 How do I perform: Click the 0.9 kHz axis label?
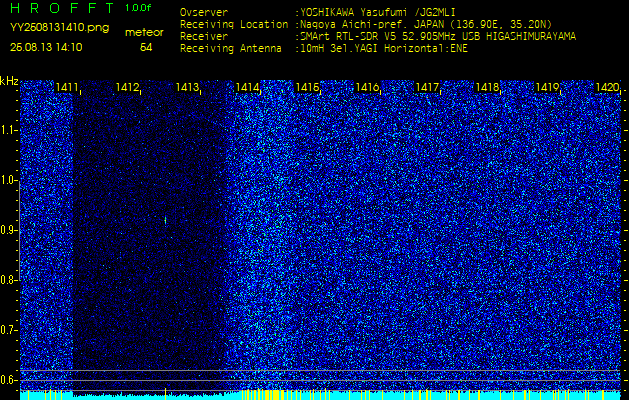pos(7,230)
